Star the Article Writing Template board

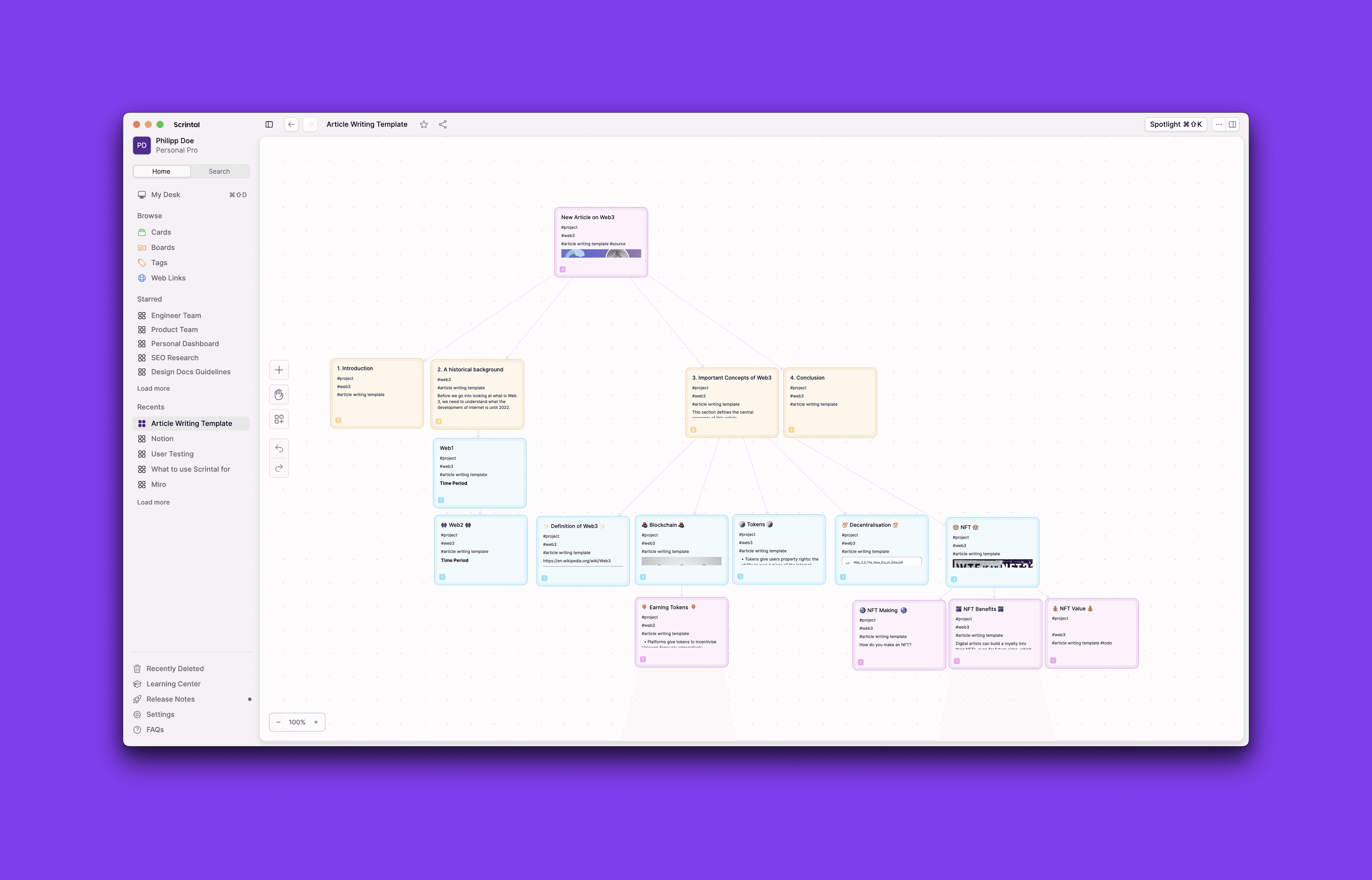coord(424,125)
